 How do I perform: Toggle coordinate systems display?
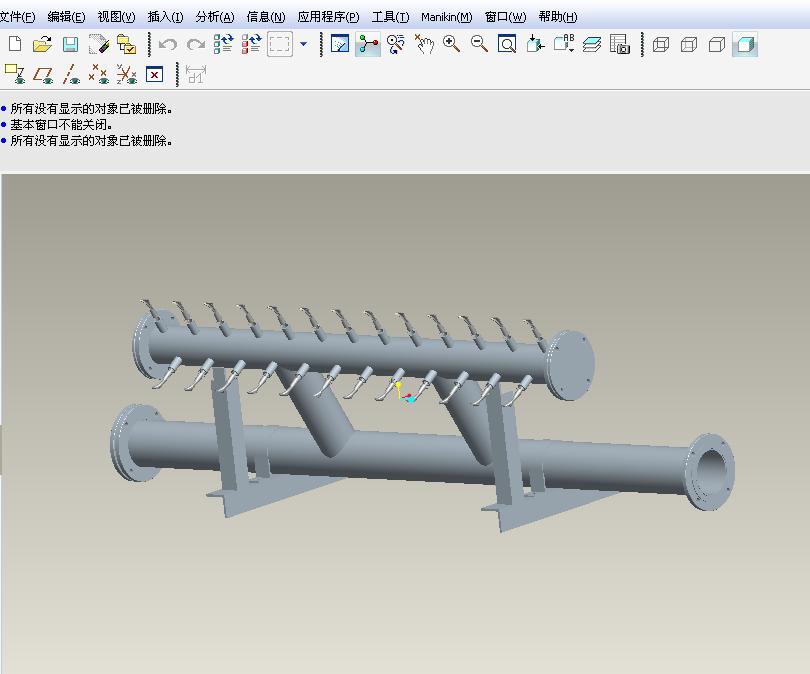(127, 74)
